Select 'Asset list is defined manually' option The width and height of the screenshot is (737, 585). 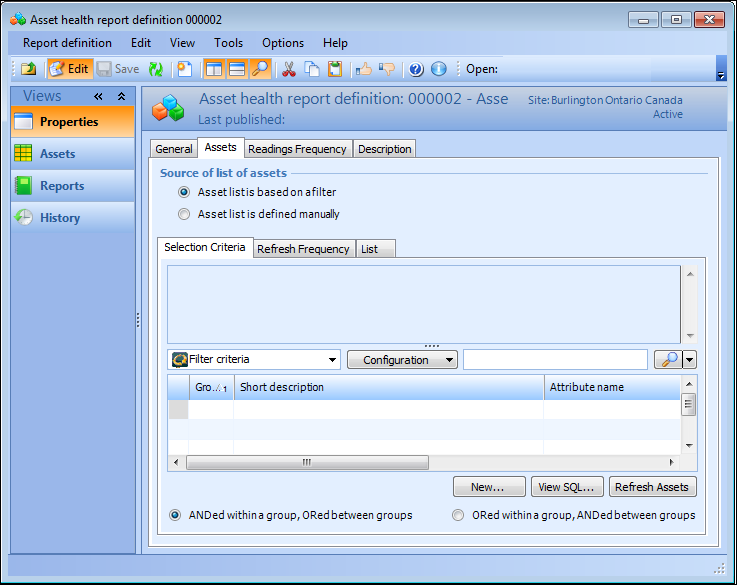click(184, 214)
